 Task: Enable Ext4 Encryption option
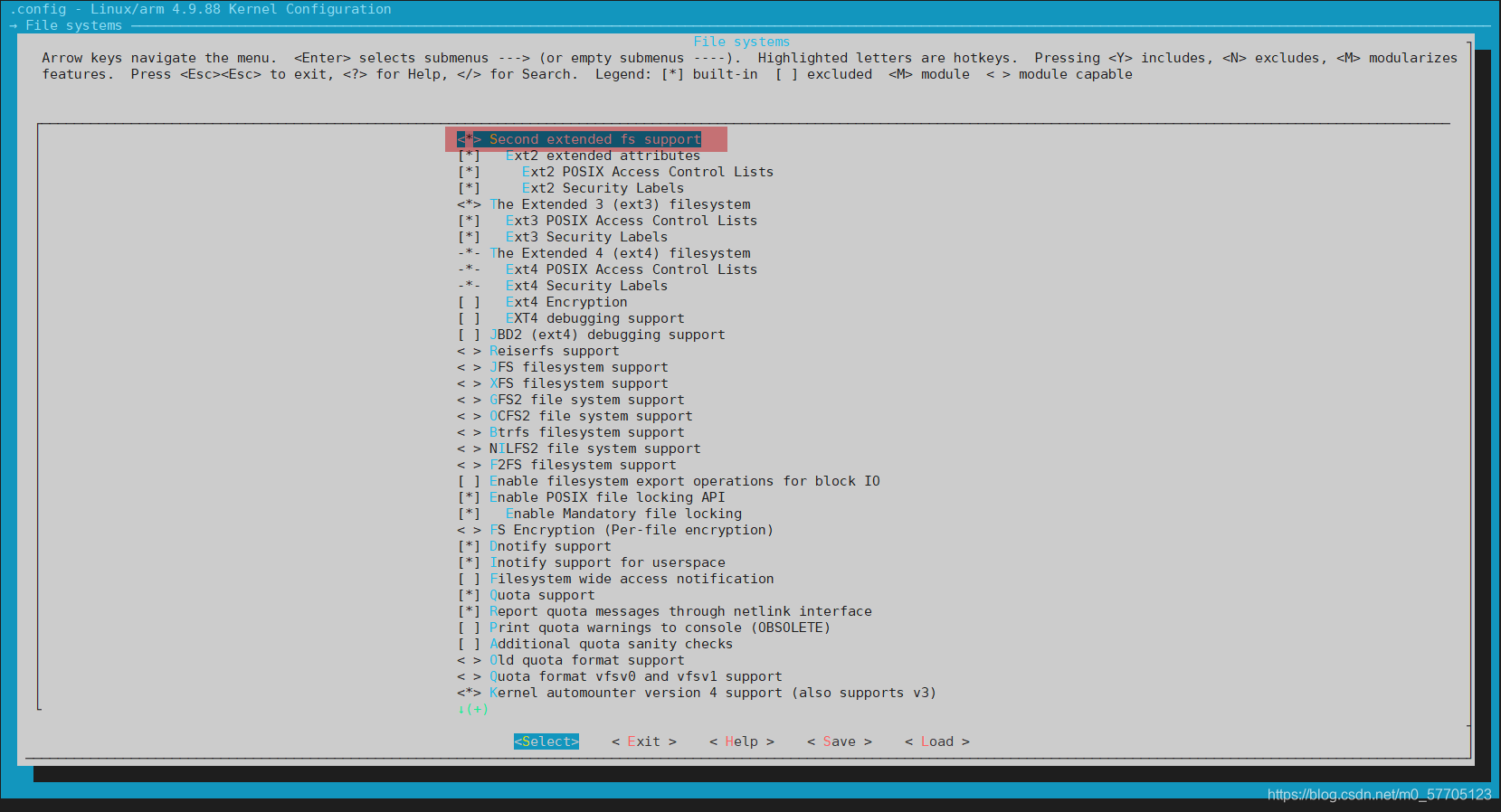tap(542, 302)
